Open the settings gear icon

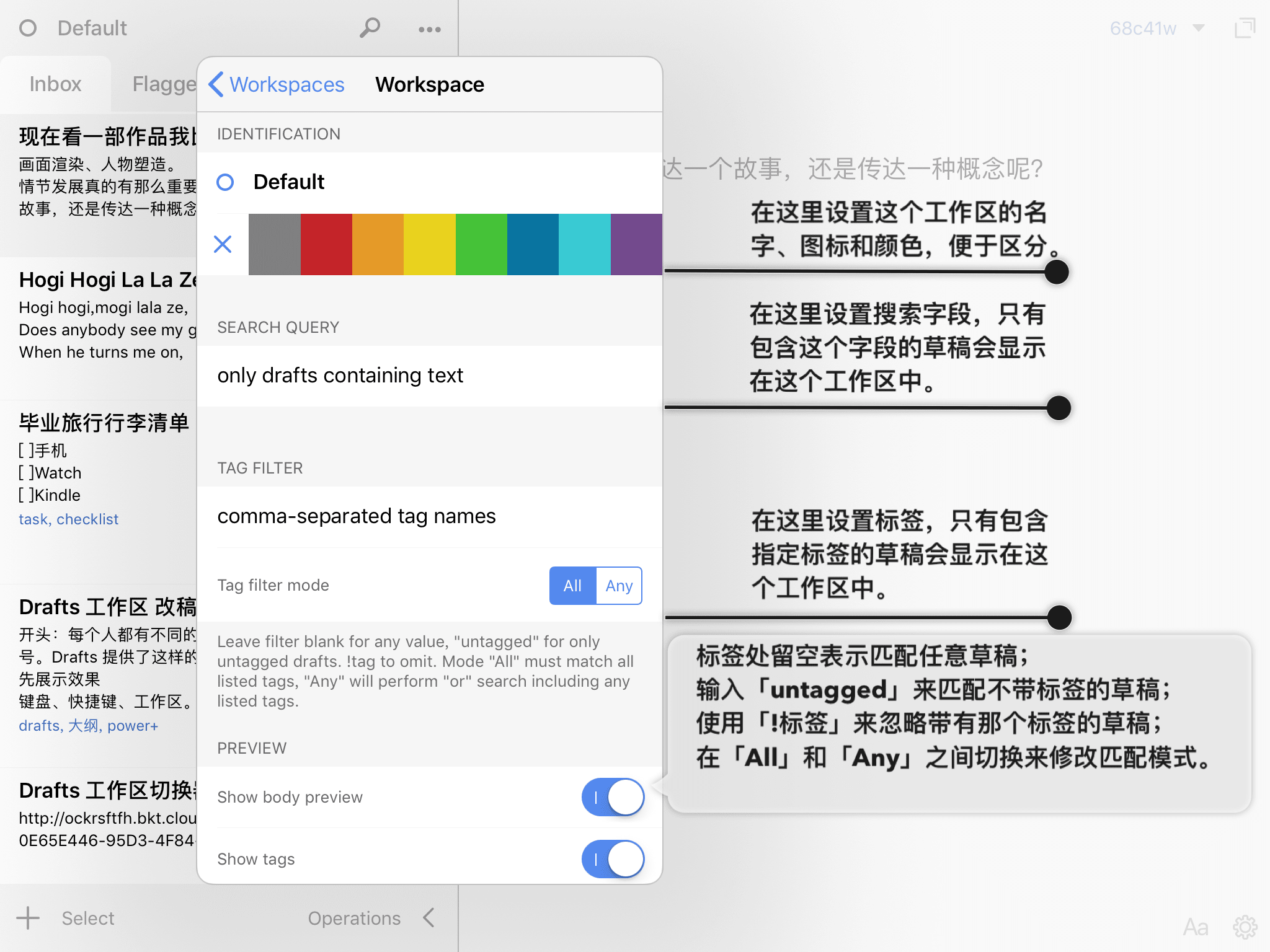pos(1245,927)
